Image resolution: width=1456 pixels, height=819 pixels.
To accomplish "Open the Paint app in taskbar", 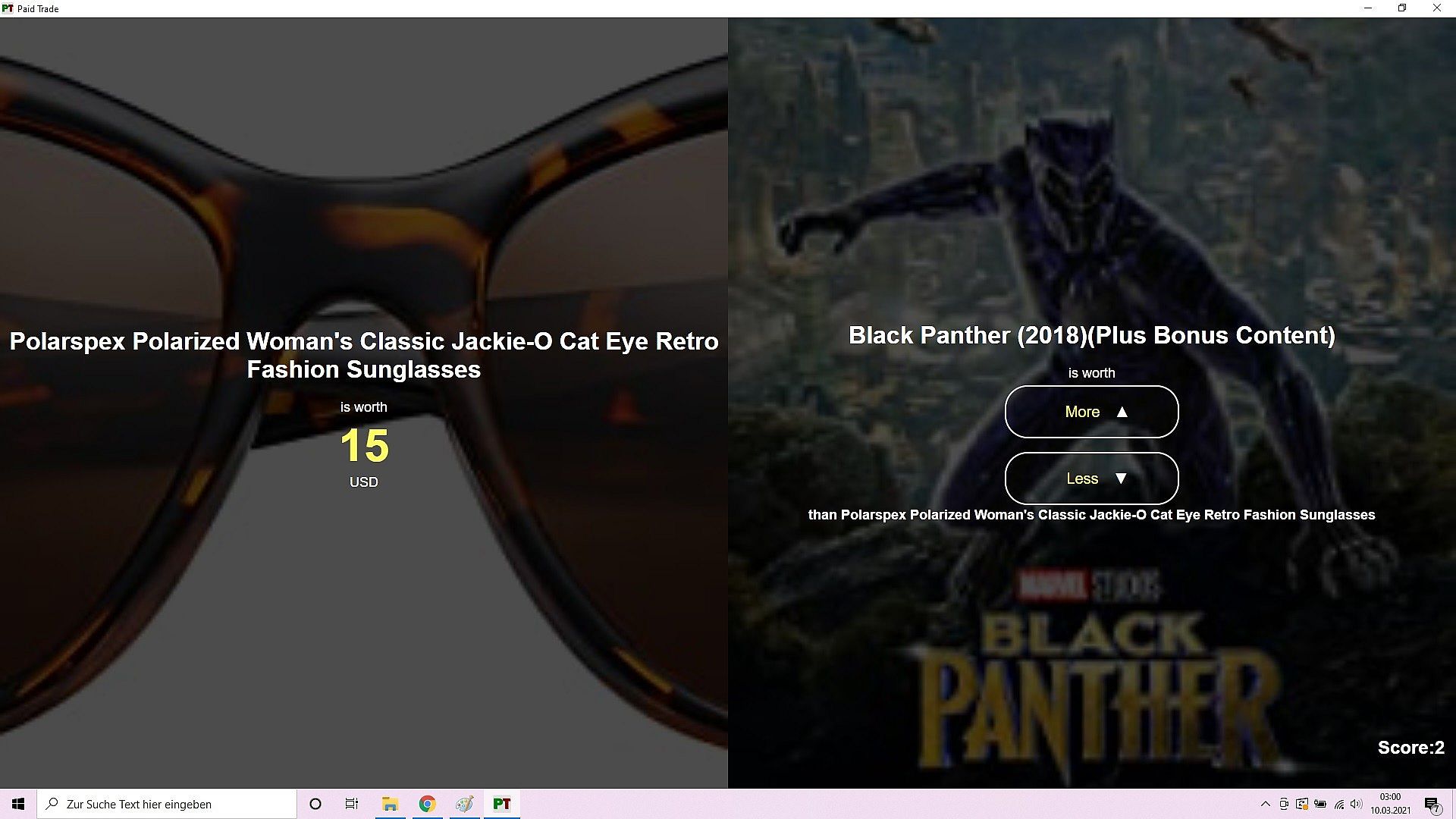I will point(464,804).
